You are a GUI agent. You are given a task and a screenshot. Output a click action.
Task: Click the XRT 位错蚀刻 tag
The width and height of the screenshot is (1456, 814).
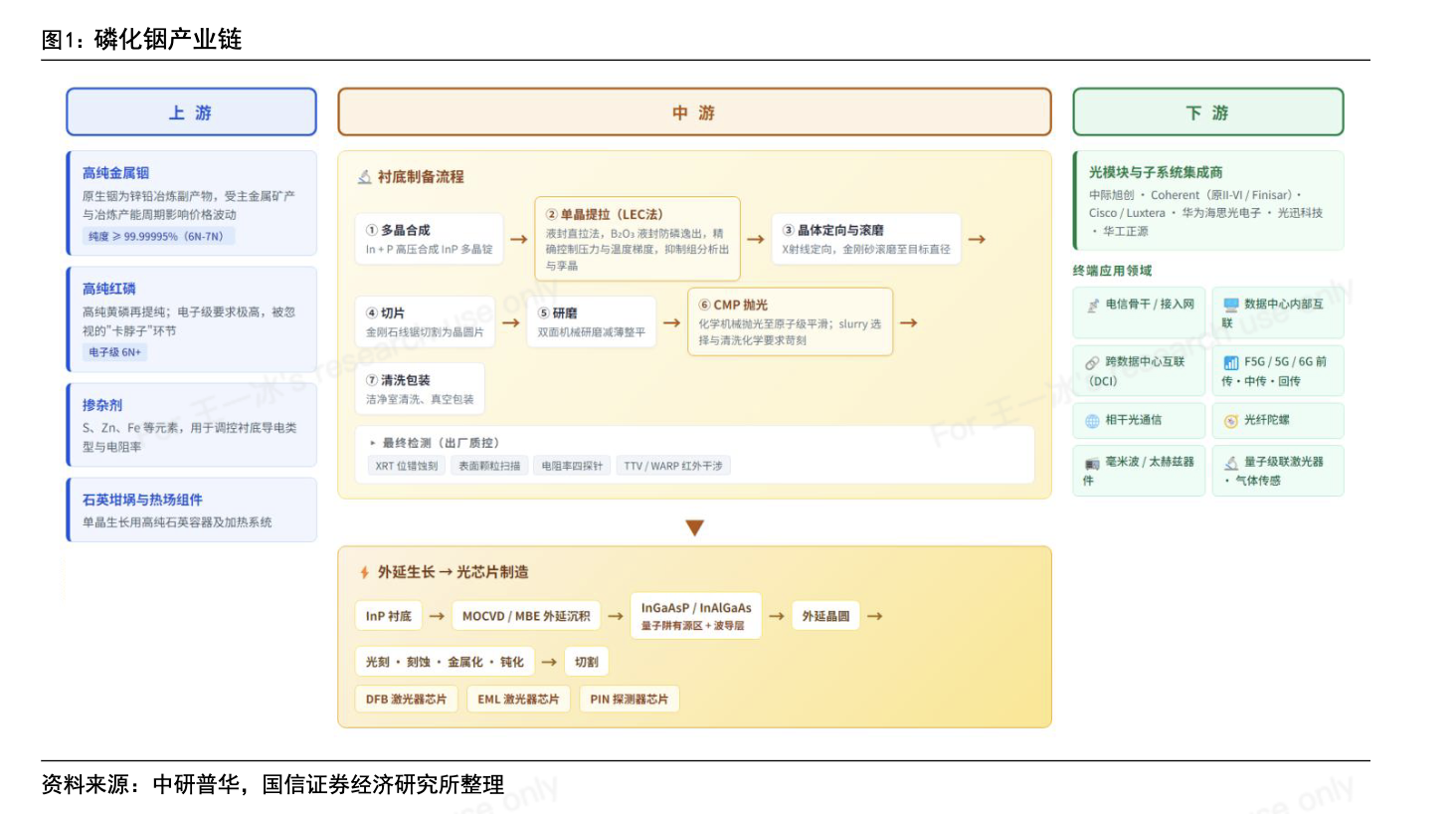click(x=407, y=466)
